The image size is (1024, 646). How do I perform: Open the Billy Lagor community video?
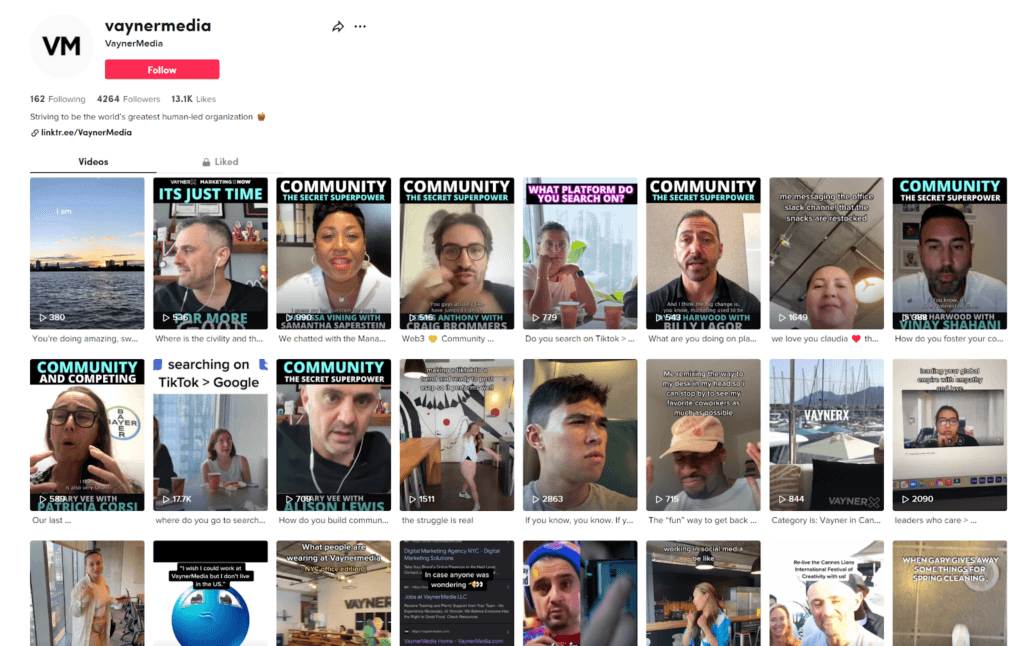[703, 253]
